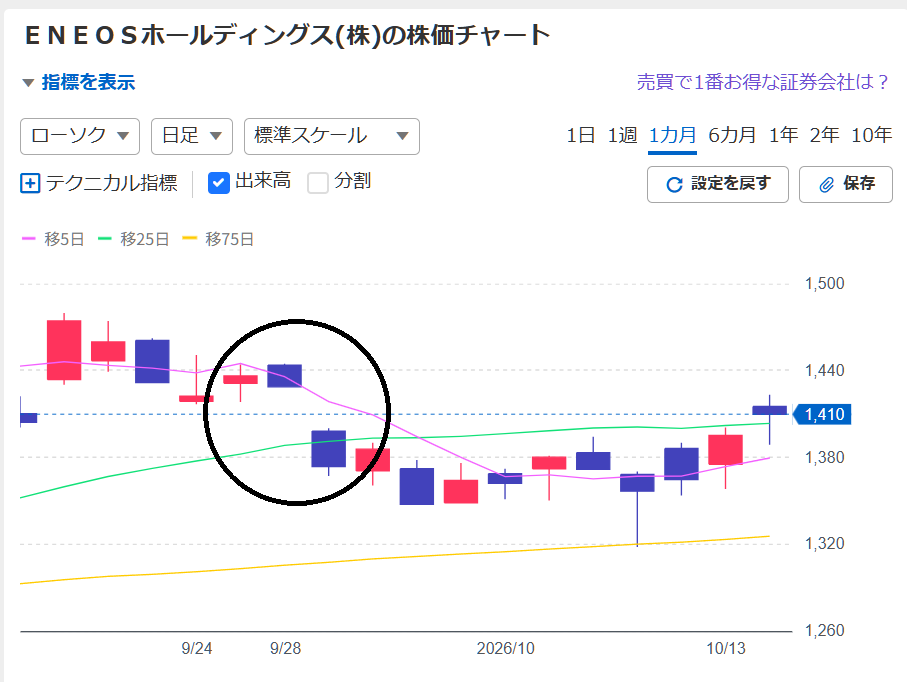Click the 設定を戻す reset button
Image resolution: width=907 pixels, height=682 pixels.
[718, 185]
